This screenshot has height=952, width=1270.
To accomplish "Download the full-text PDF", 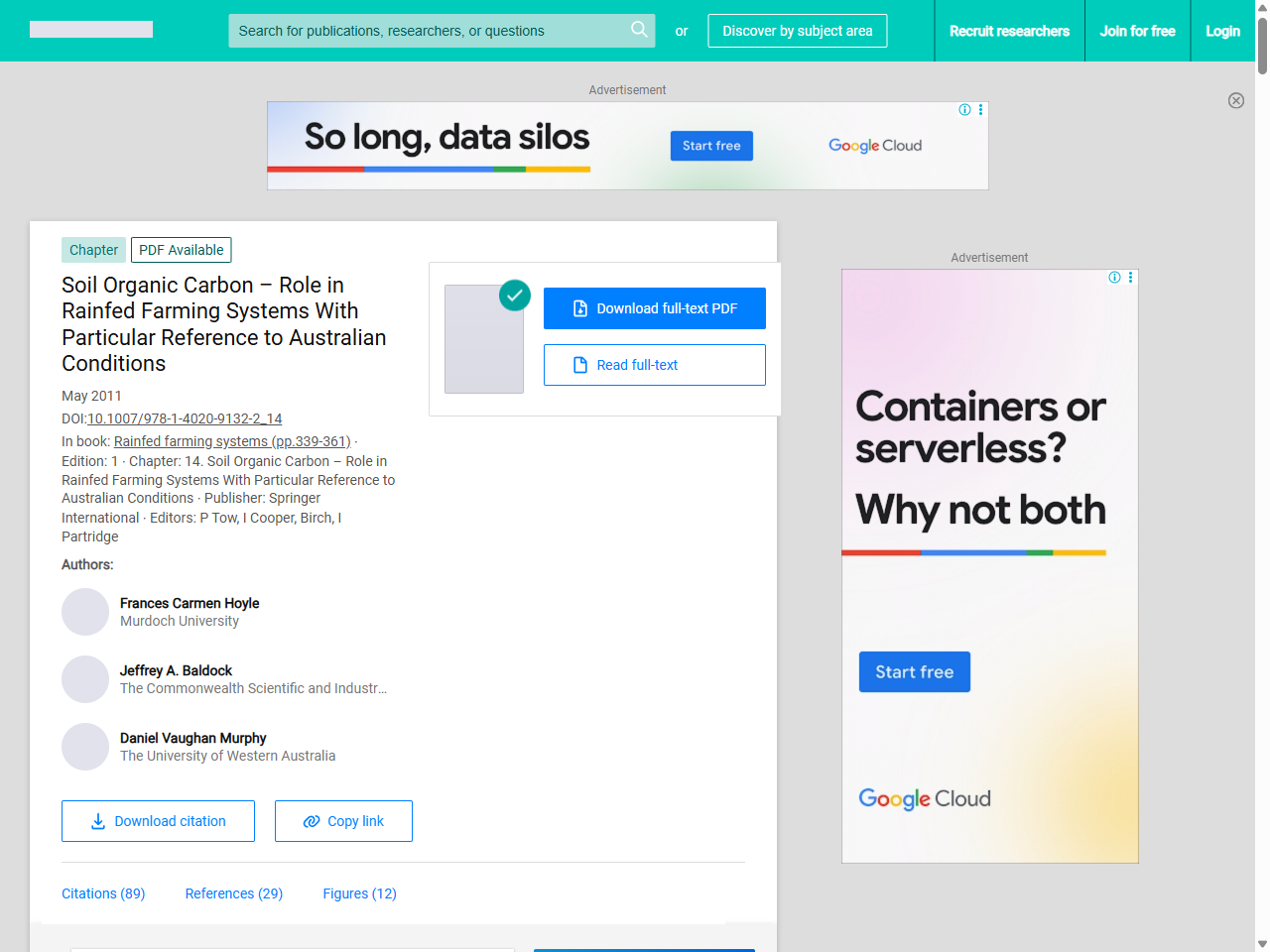I will tap(654, 308).
